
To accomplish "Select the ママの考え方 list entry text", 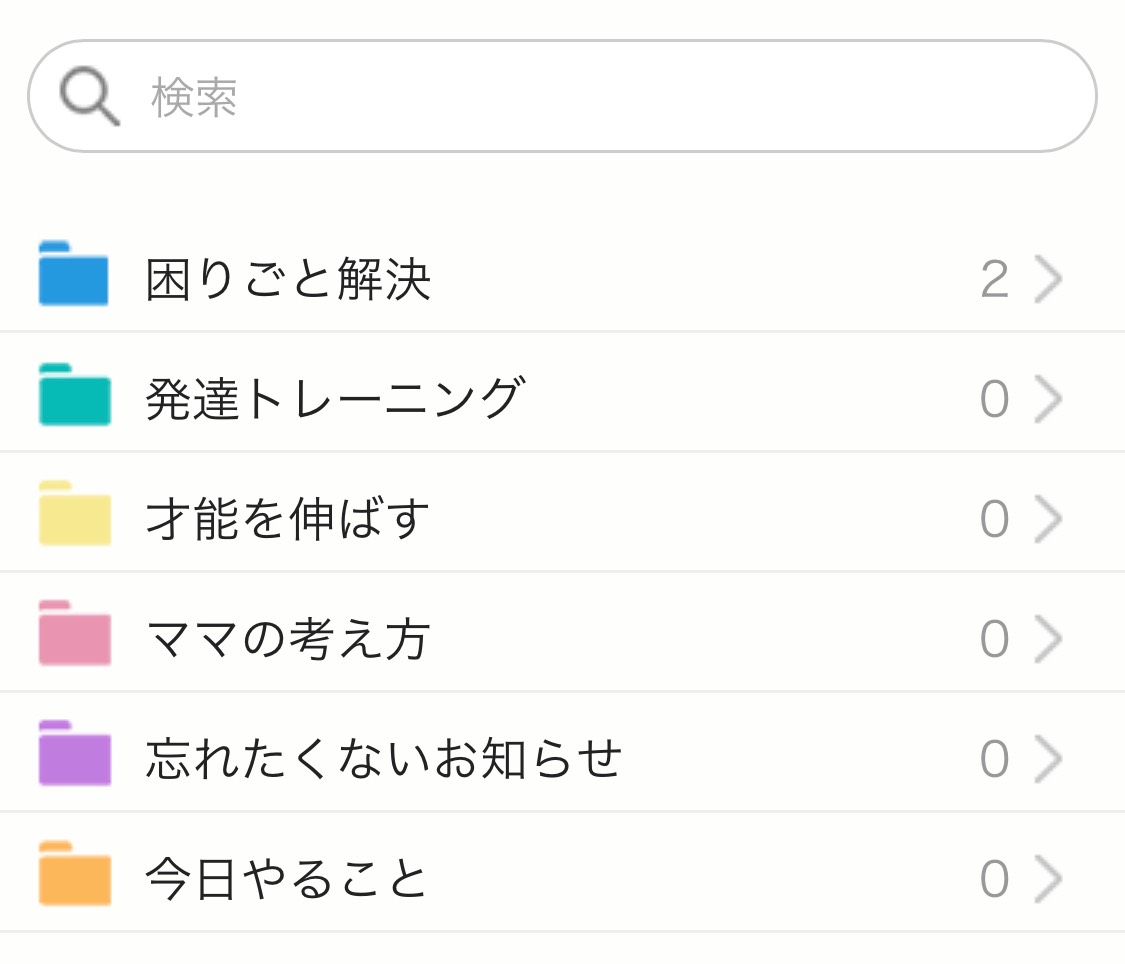I will coord(288,640).
